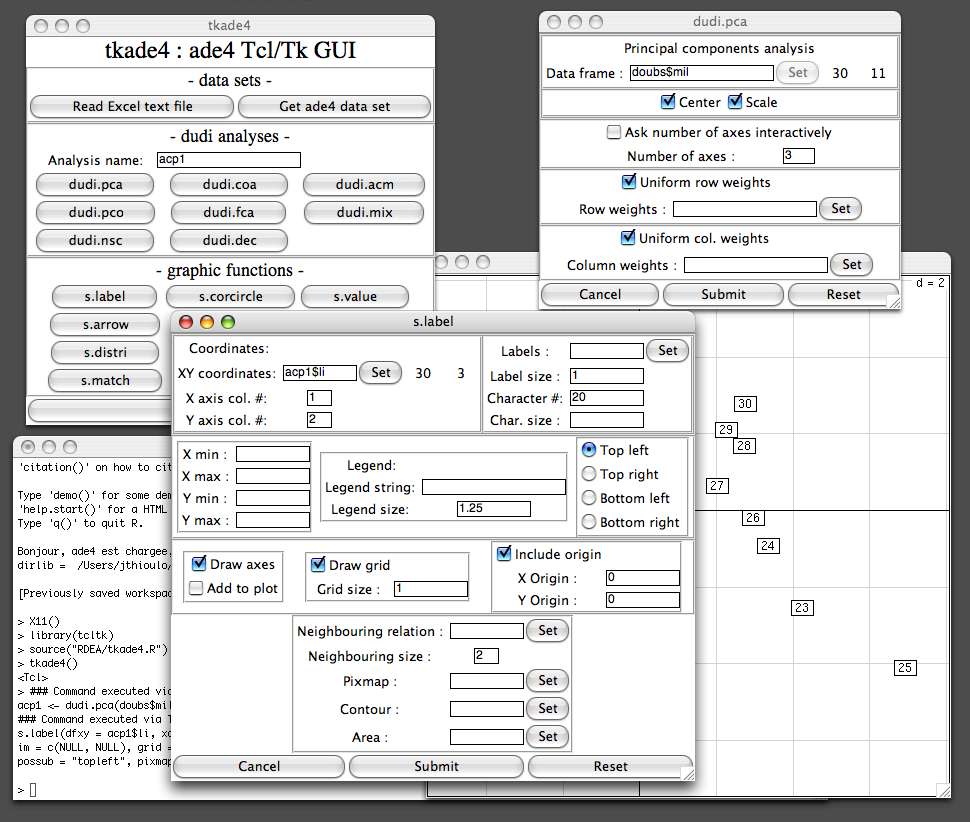Submit the s.label dialog
Image resolution: width=970 pixels, height=822 pixels.
point(436,766)
